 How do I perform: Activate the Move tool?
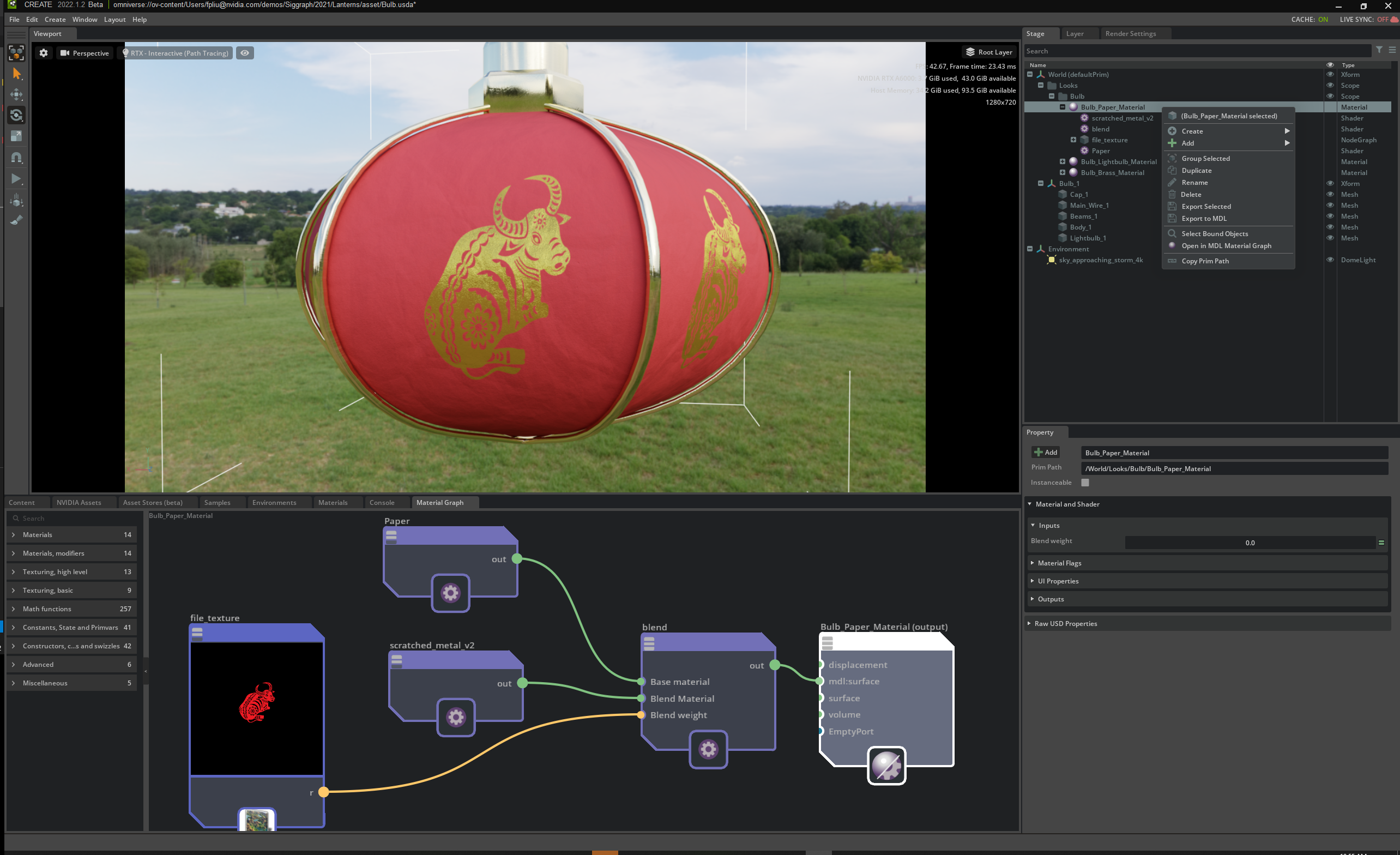tap(16, 95)
